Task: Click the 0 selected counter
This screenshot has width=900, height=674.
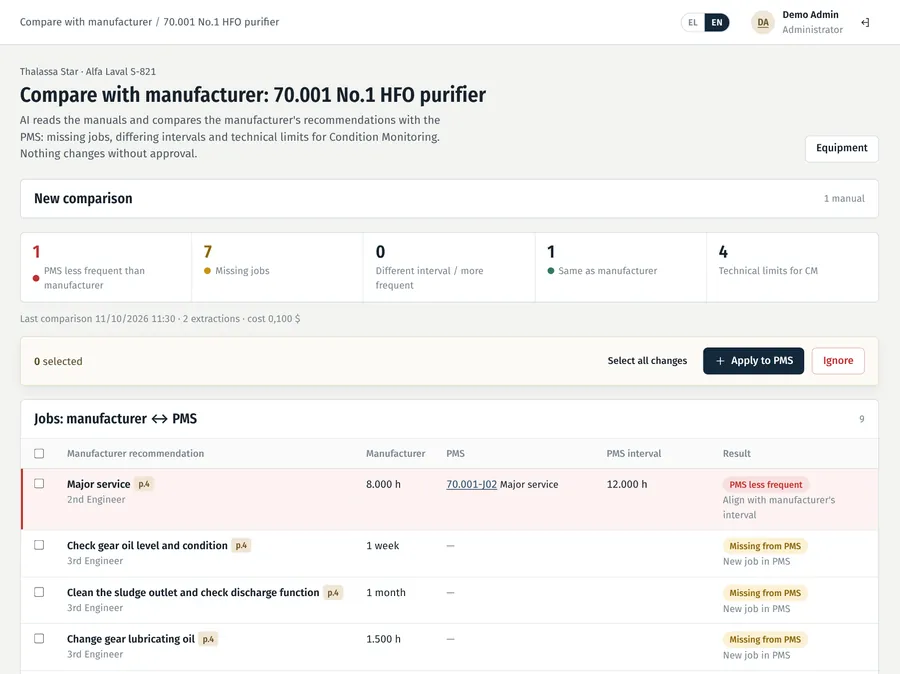Action: 58,361
